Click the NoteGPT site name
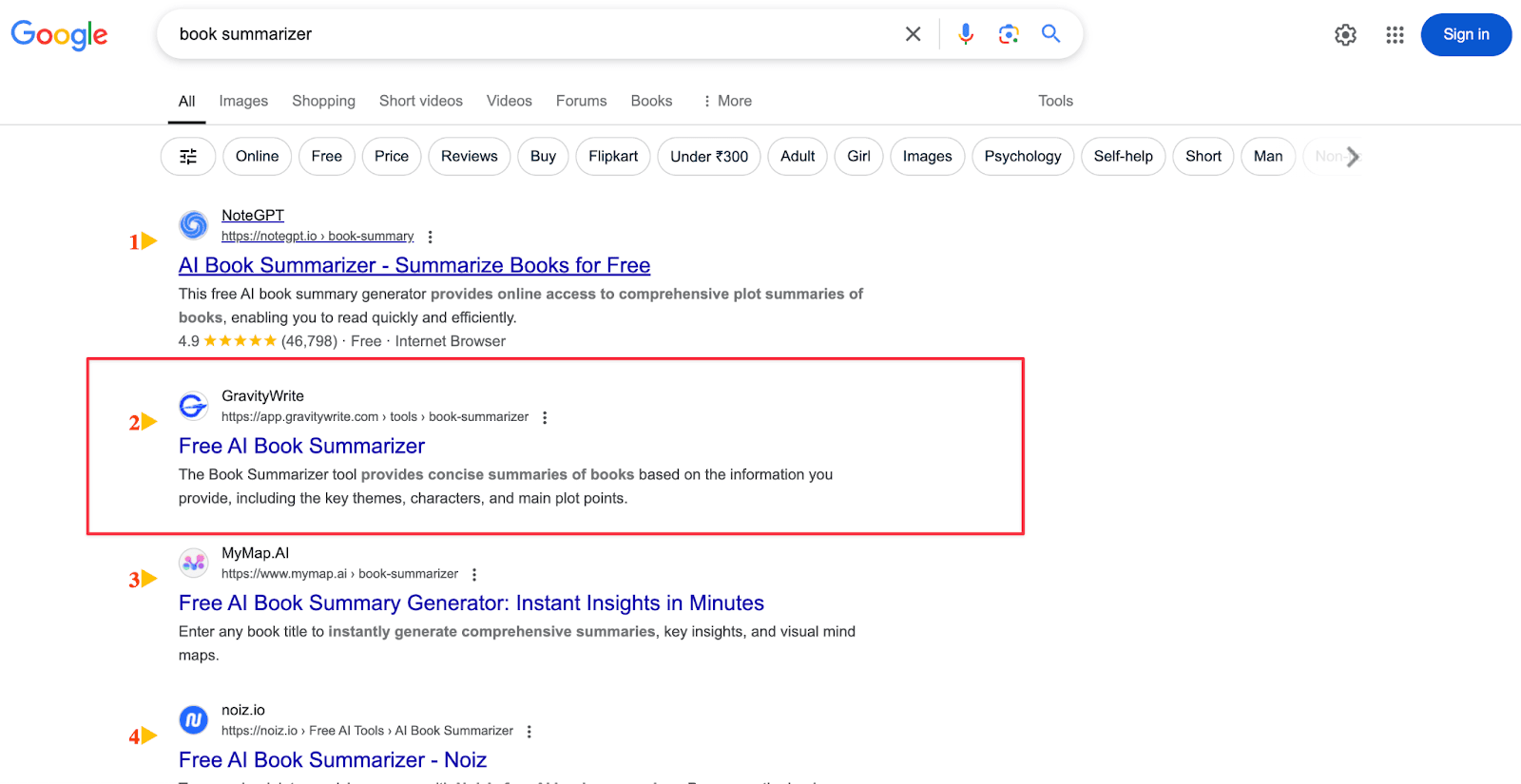The width and height of the screenshot is (1521, 784). (x=253, y=216)
